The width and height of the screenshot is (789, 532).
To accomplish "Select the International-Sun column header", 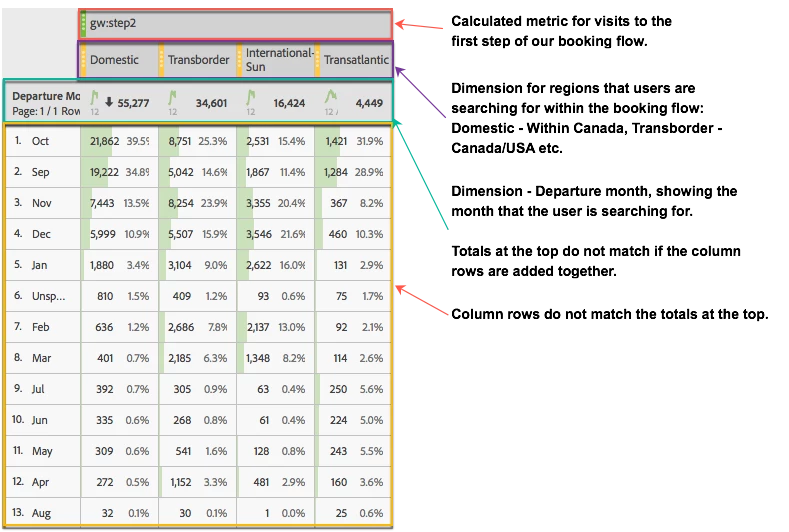I will click(276, 60).
